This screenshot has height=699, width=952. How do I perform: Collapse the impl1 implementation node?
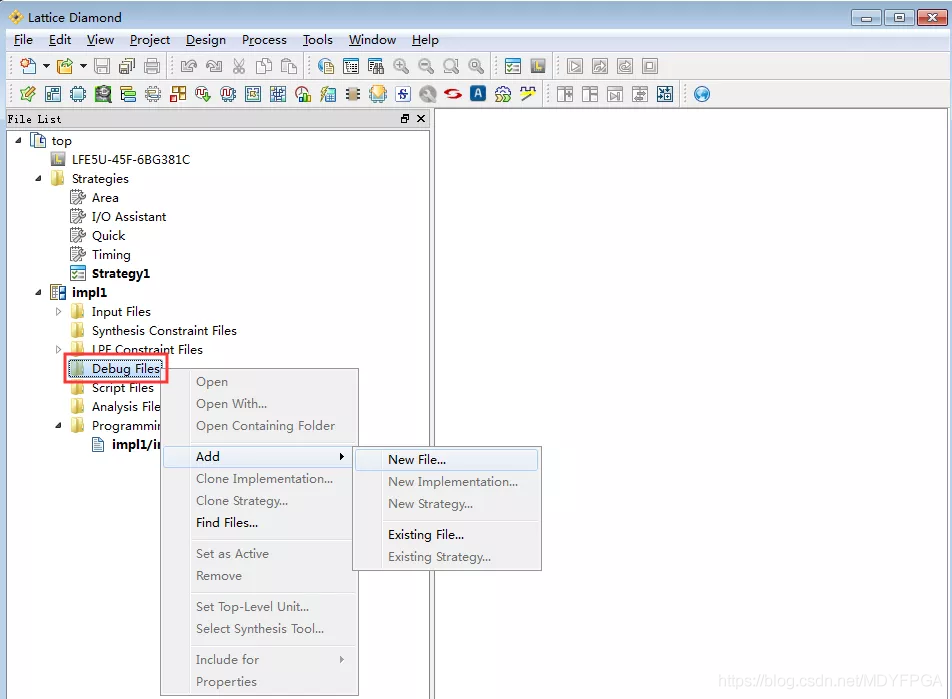[x=38, y=292]
